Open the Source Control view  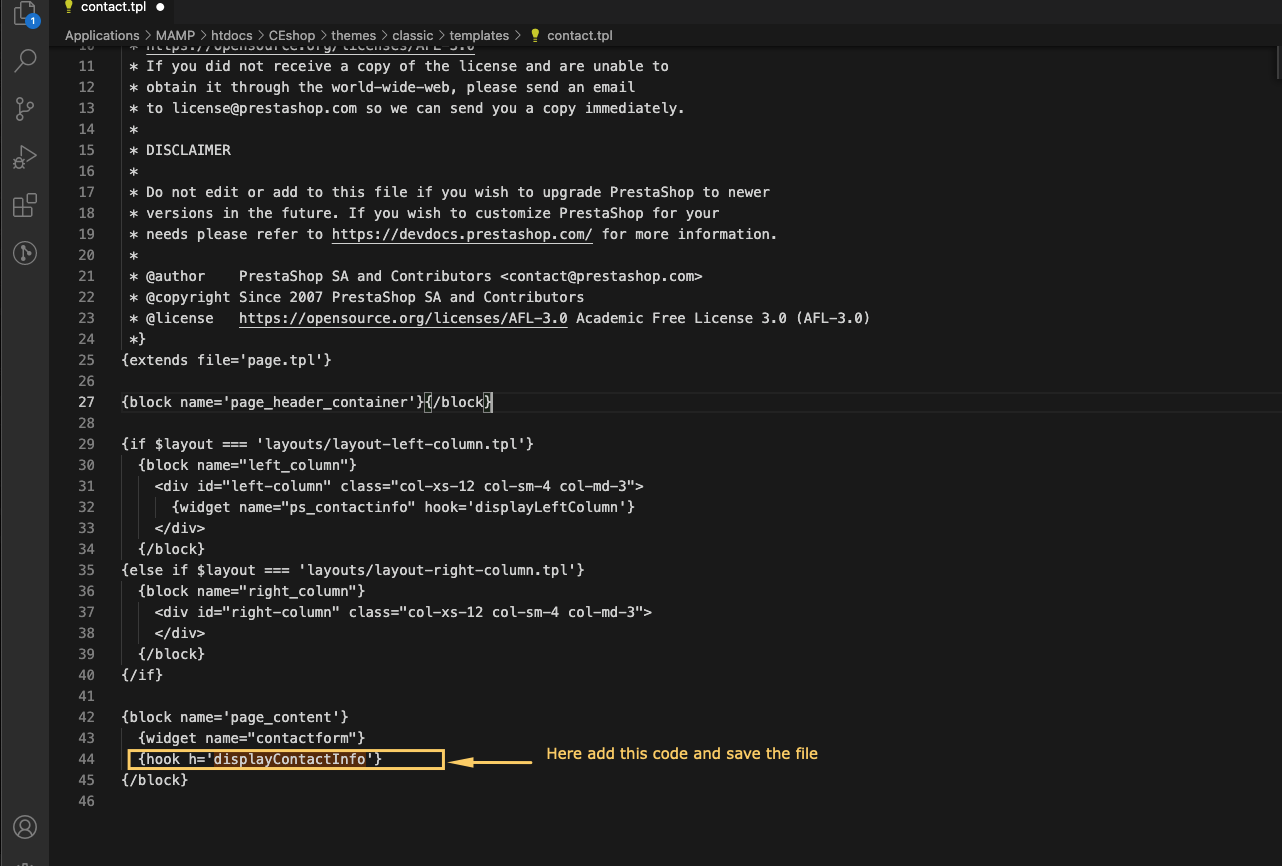point(25,109)
